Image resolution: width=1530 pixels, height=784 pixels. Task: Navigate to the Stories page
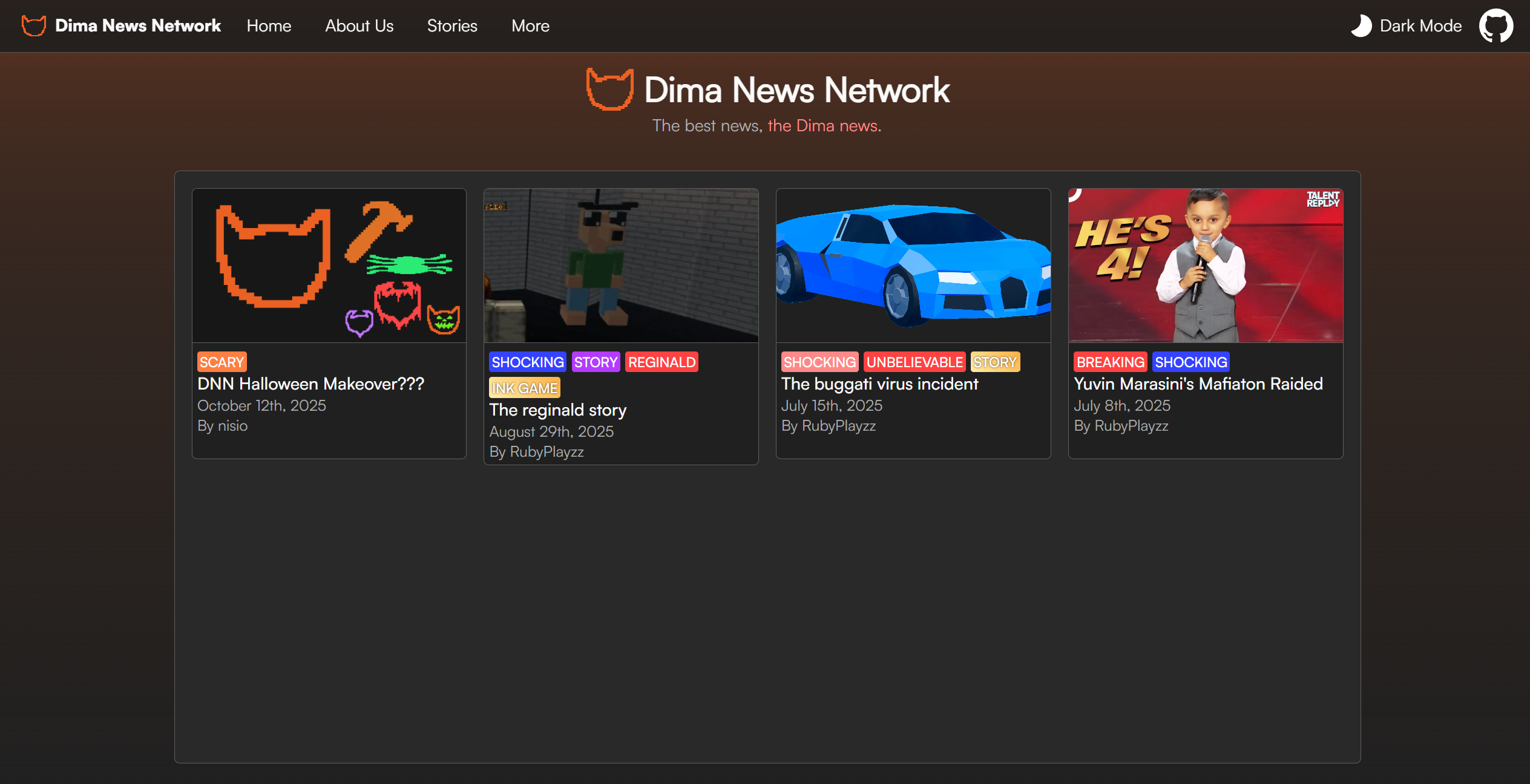(452, 25)
